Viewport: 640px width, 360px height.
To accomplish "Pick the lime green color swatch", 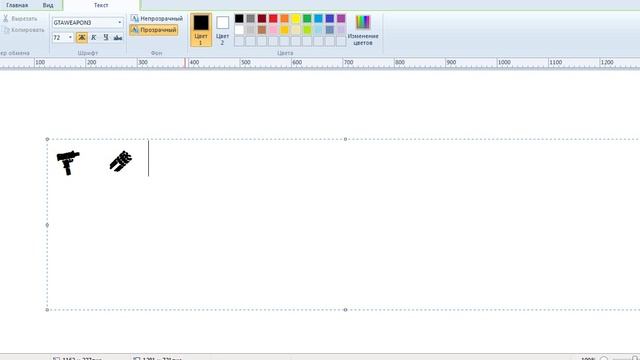I will coord(307,30).
